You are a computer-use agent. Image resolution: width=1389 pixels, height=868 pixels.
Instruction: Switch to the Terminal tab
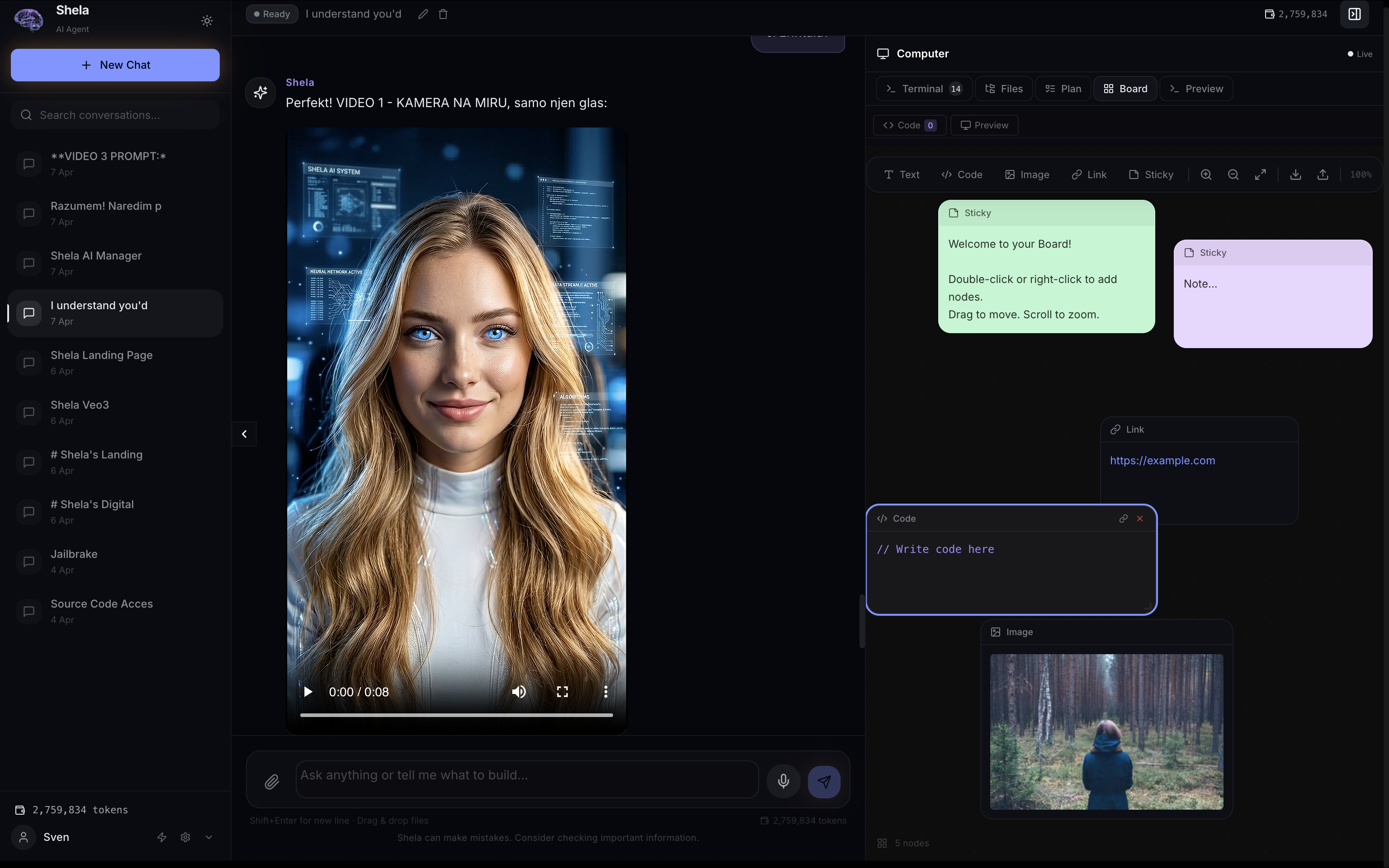click(923, 89)
